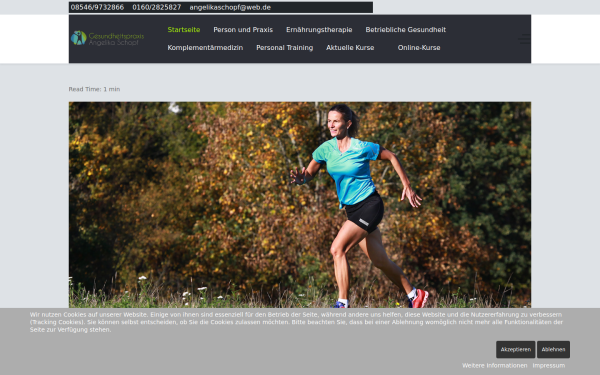Open the Impressum link
The image size is (600, 375).
[x=549, y=365]
